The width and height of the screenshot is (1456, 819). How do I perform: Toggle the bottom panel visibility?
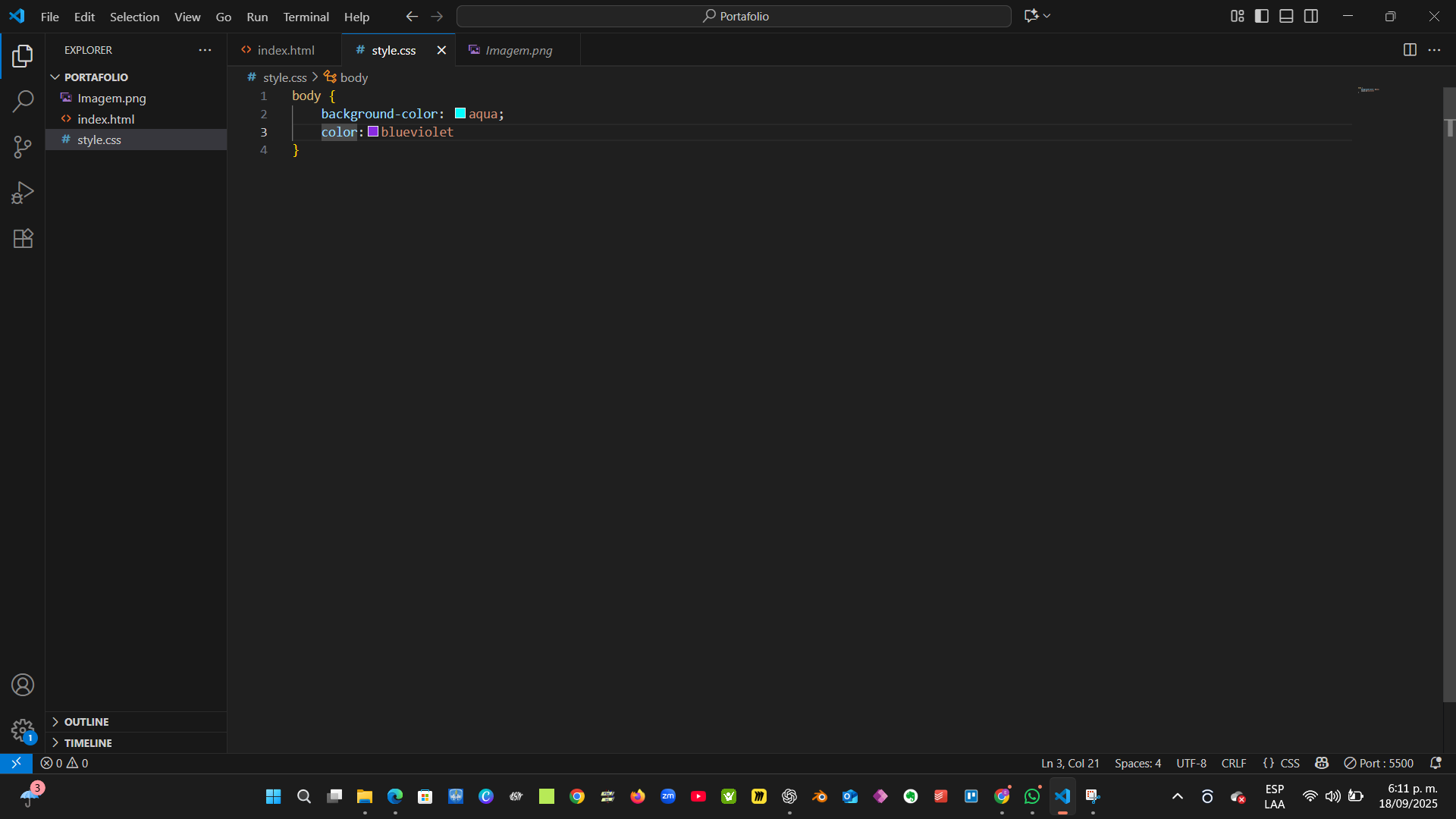coord(1286,16)
